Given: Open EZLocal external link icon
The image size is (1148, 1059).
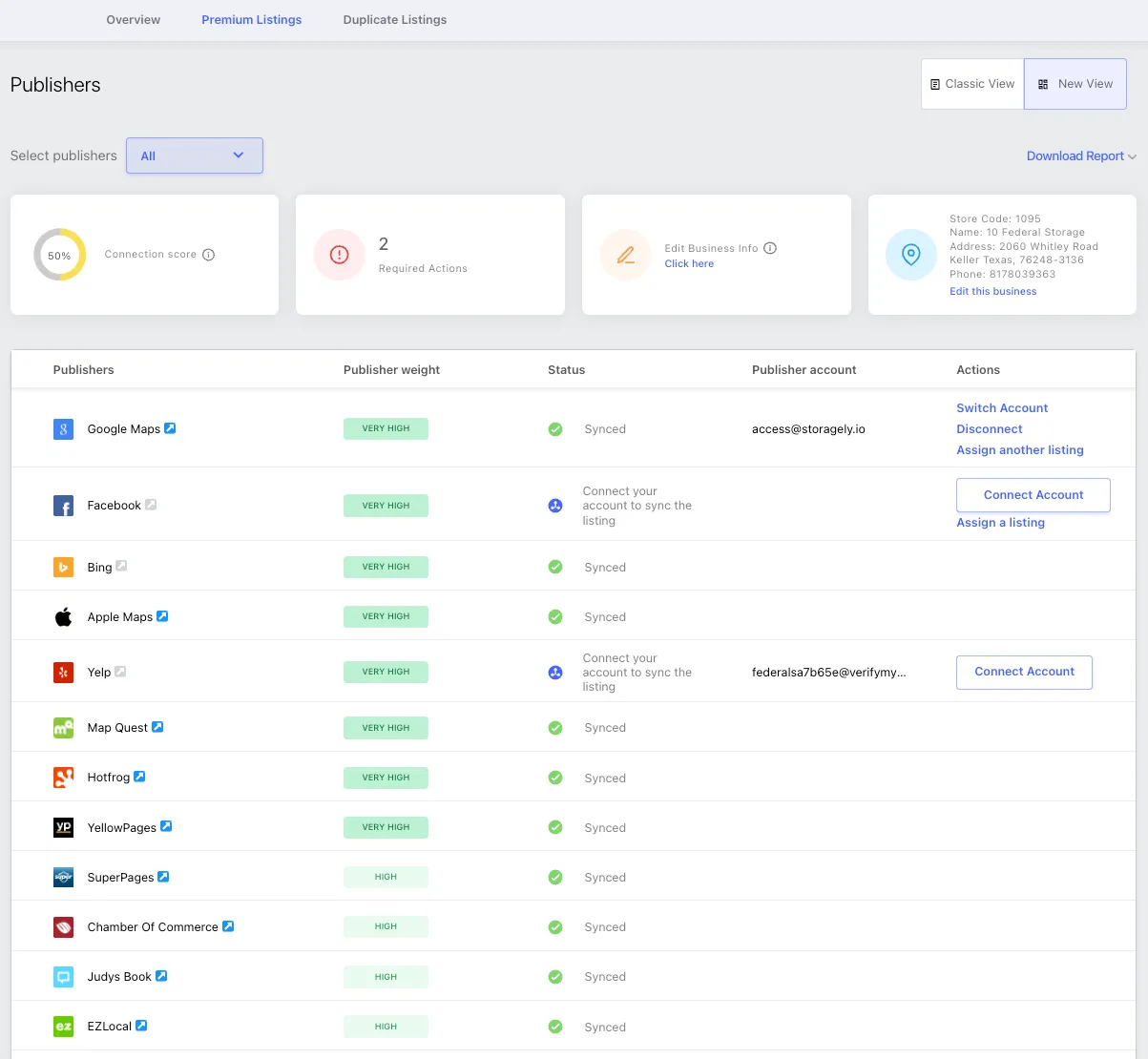Looking at the screenshot, I should tap(141, 1026).
